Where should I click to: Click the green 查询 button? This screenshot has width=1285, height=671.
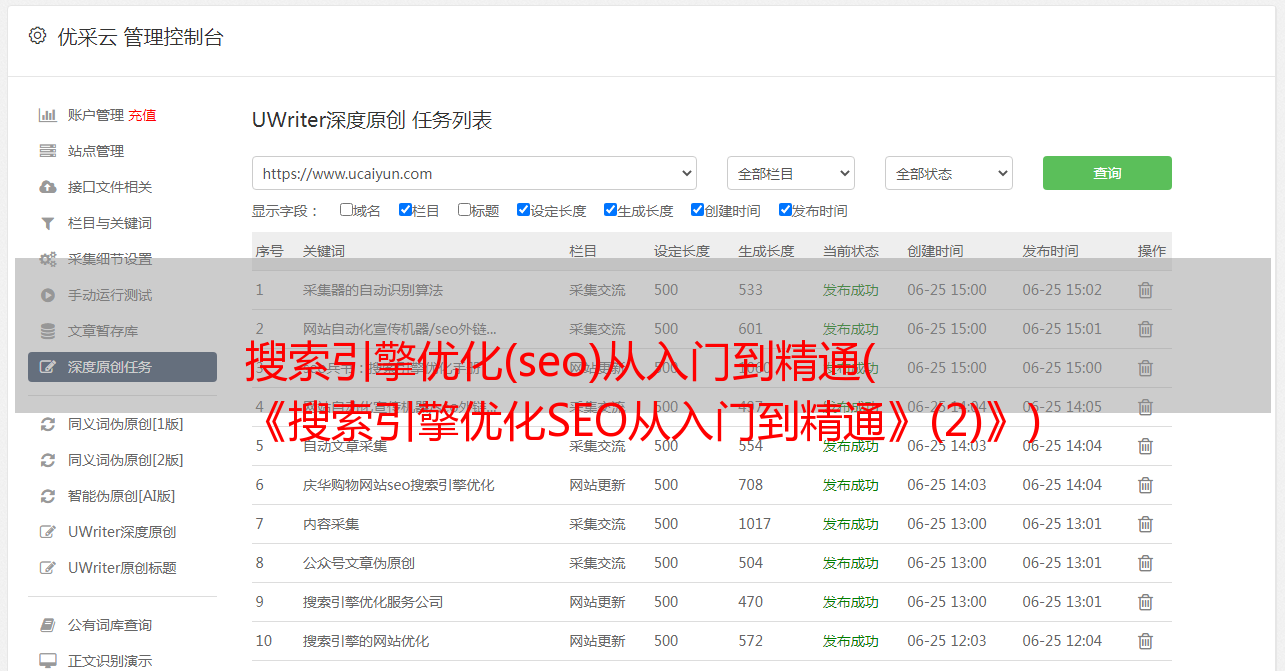pyautogui.click(x=1107, y=173)
